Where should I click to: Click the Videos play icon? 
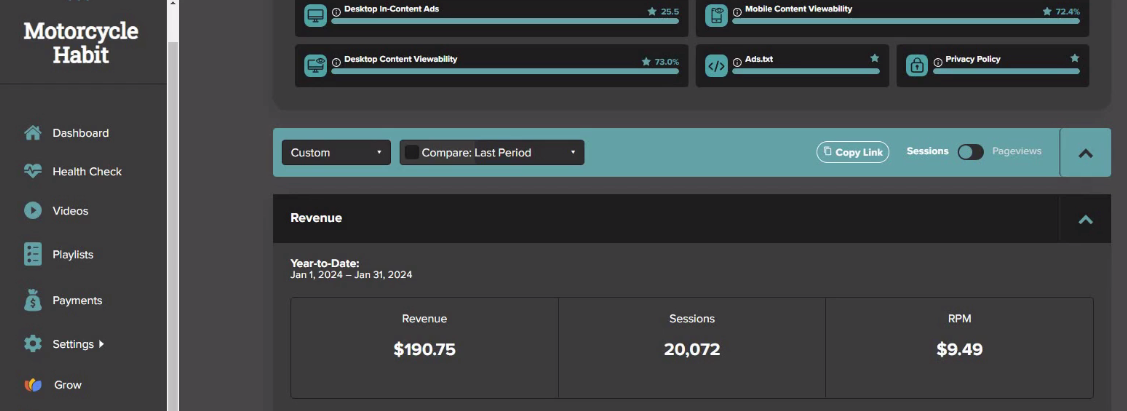(33, 211)
